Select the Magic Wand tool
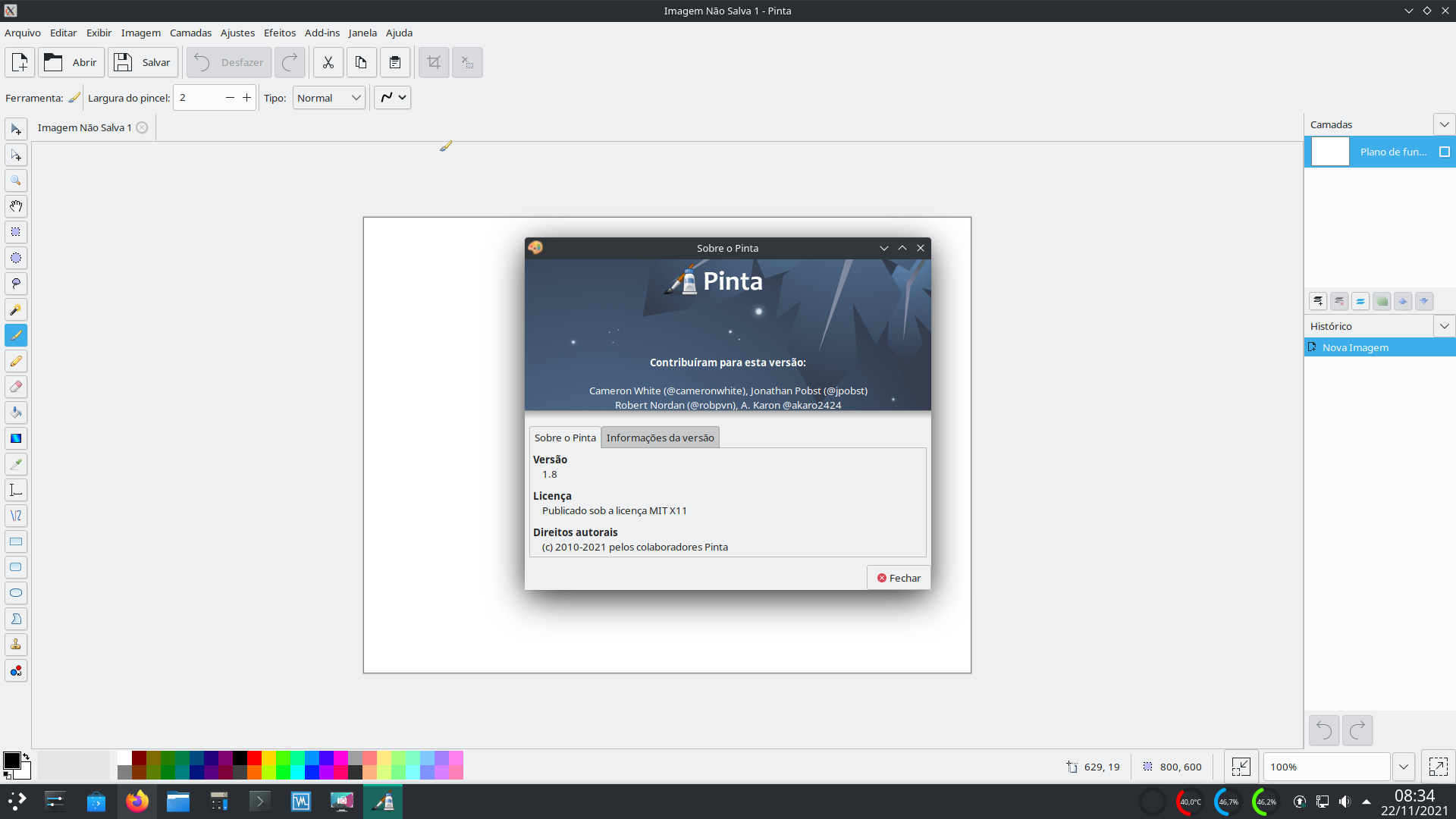 tap(16, 309)
